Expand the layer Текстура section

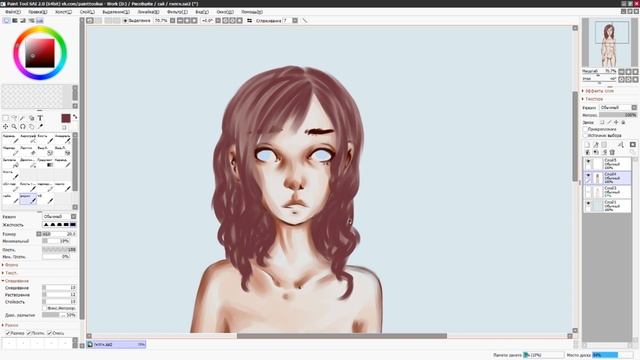[593, 99]
